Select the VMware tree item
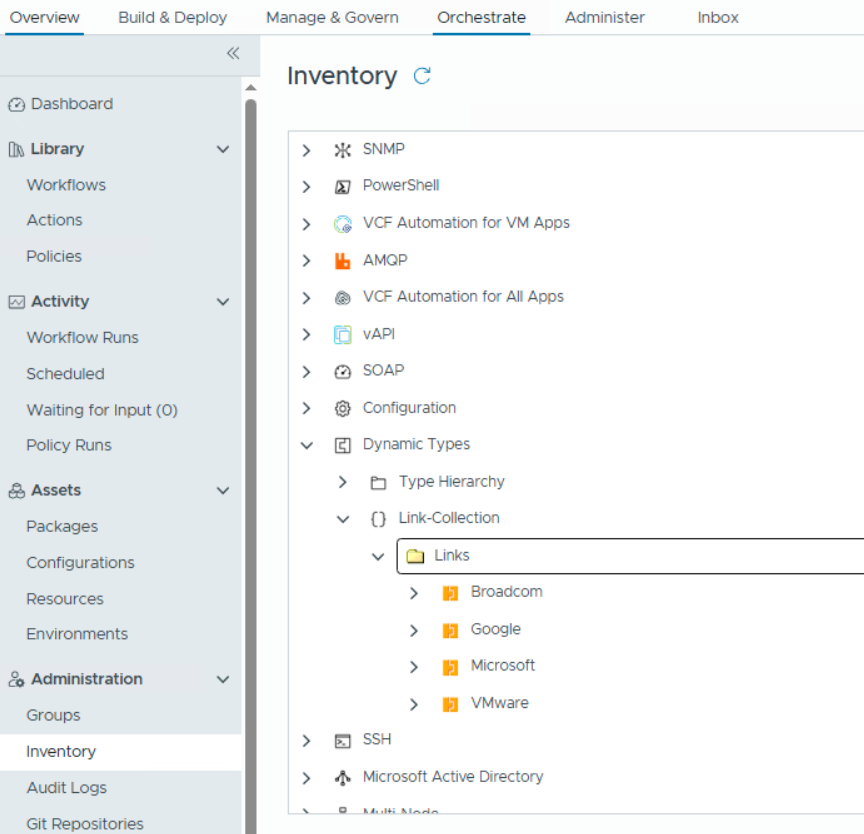 (499, 703)
